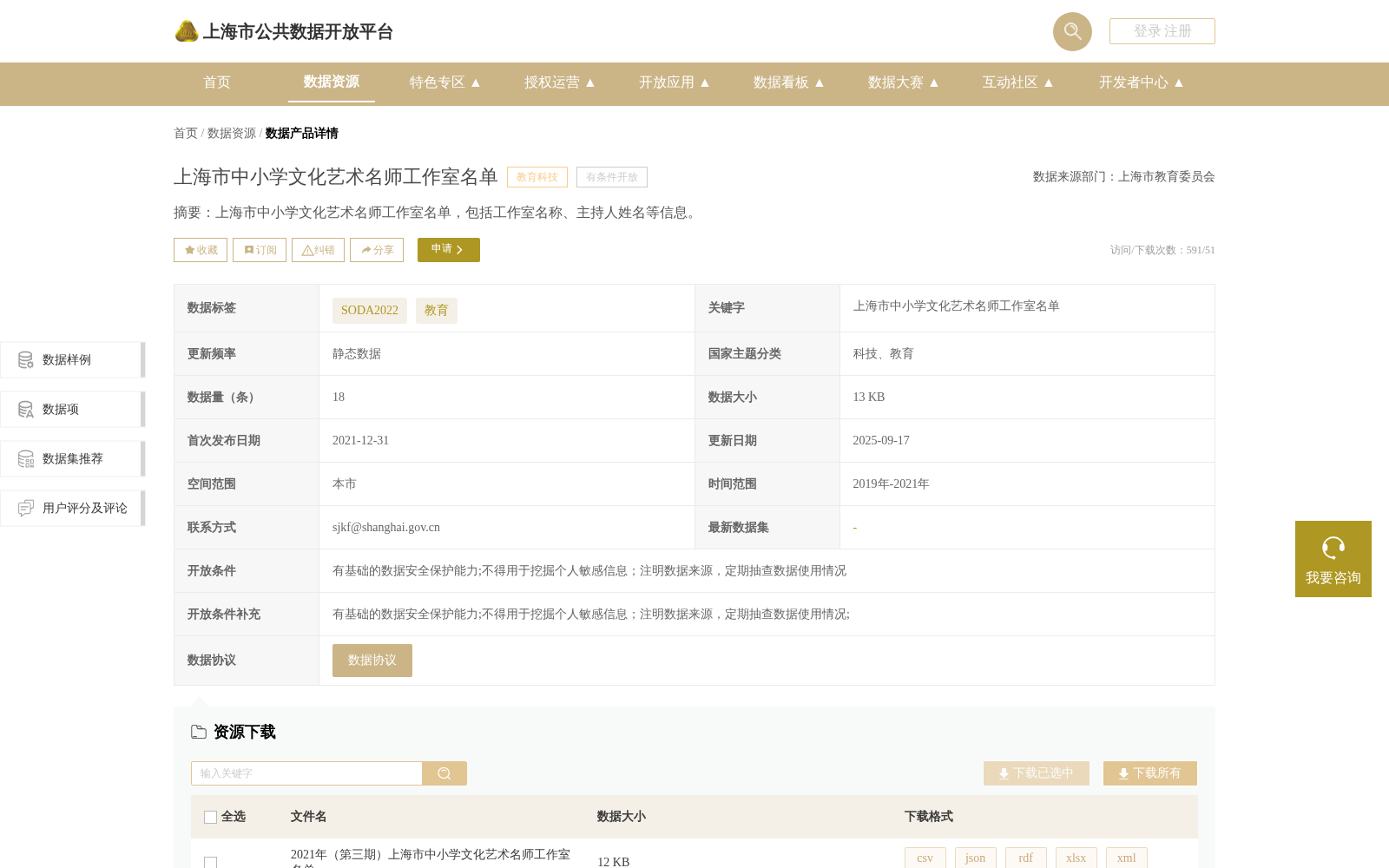
Task: Click the 收藏 star button
Action: (201, 250)
